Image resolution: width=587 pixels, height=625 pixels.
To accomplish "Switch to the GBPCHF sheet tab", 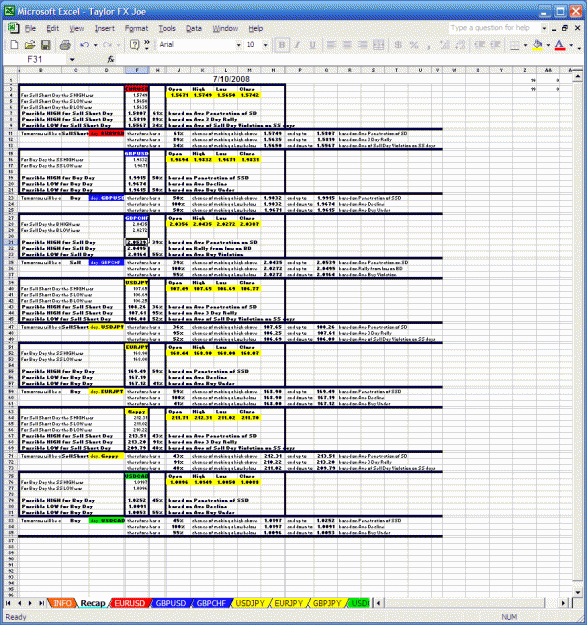I will pyautogui.click(x=211, y=603).
